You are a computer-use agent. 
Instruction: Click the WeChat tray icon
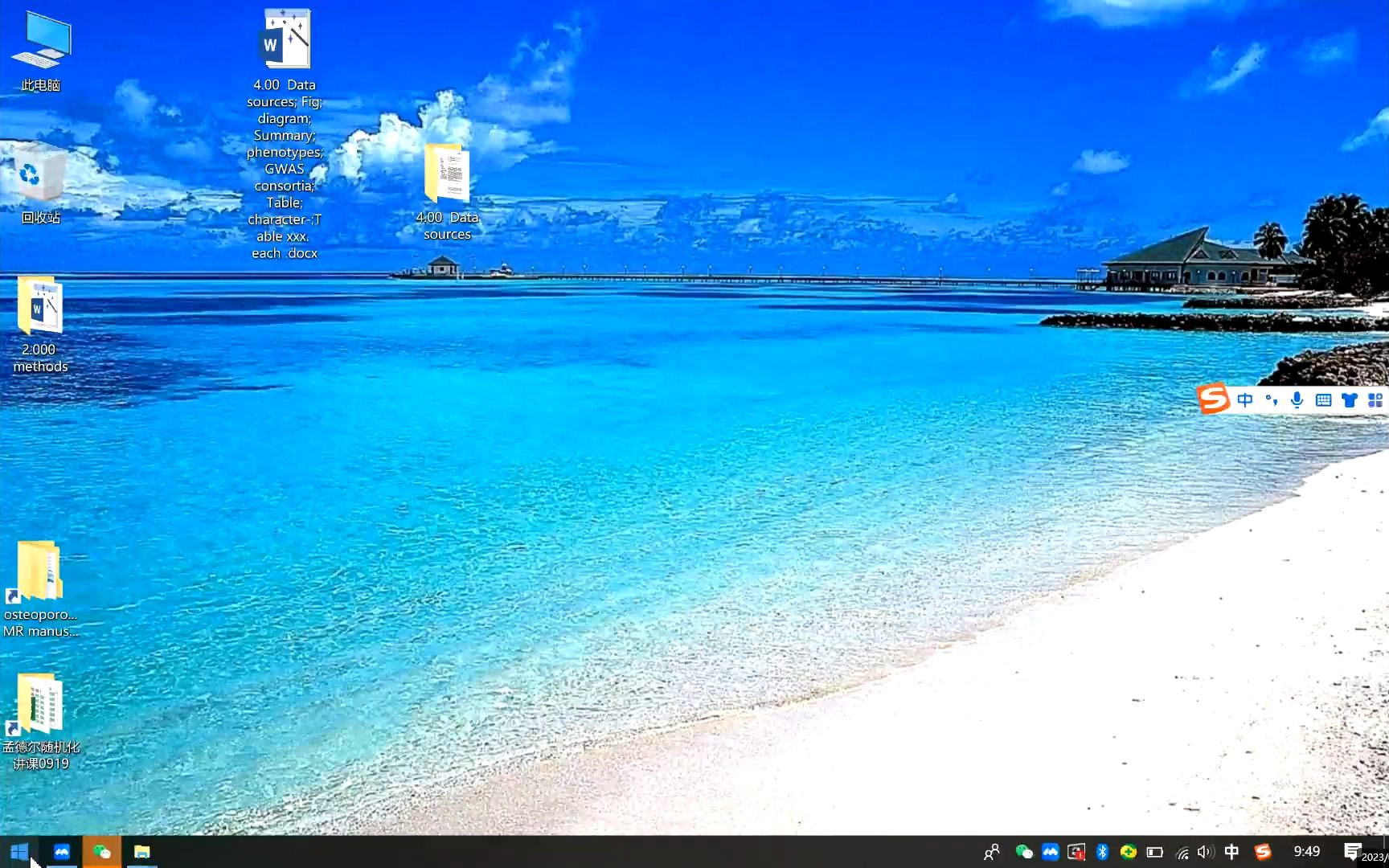(1023, 852)
